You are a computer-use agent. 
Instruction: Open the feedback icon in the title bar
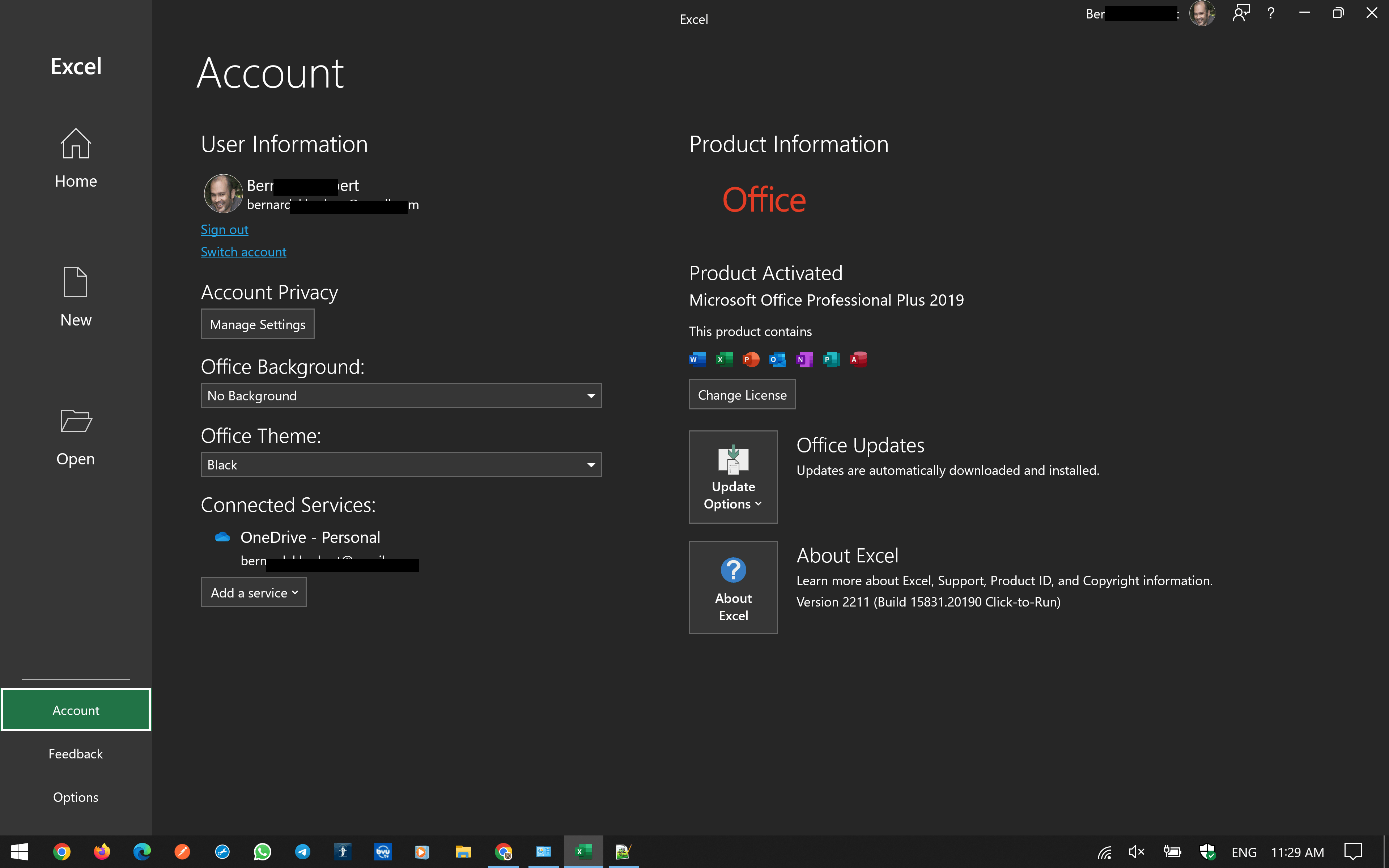click(x=1241, y=13)
